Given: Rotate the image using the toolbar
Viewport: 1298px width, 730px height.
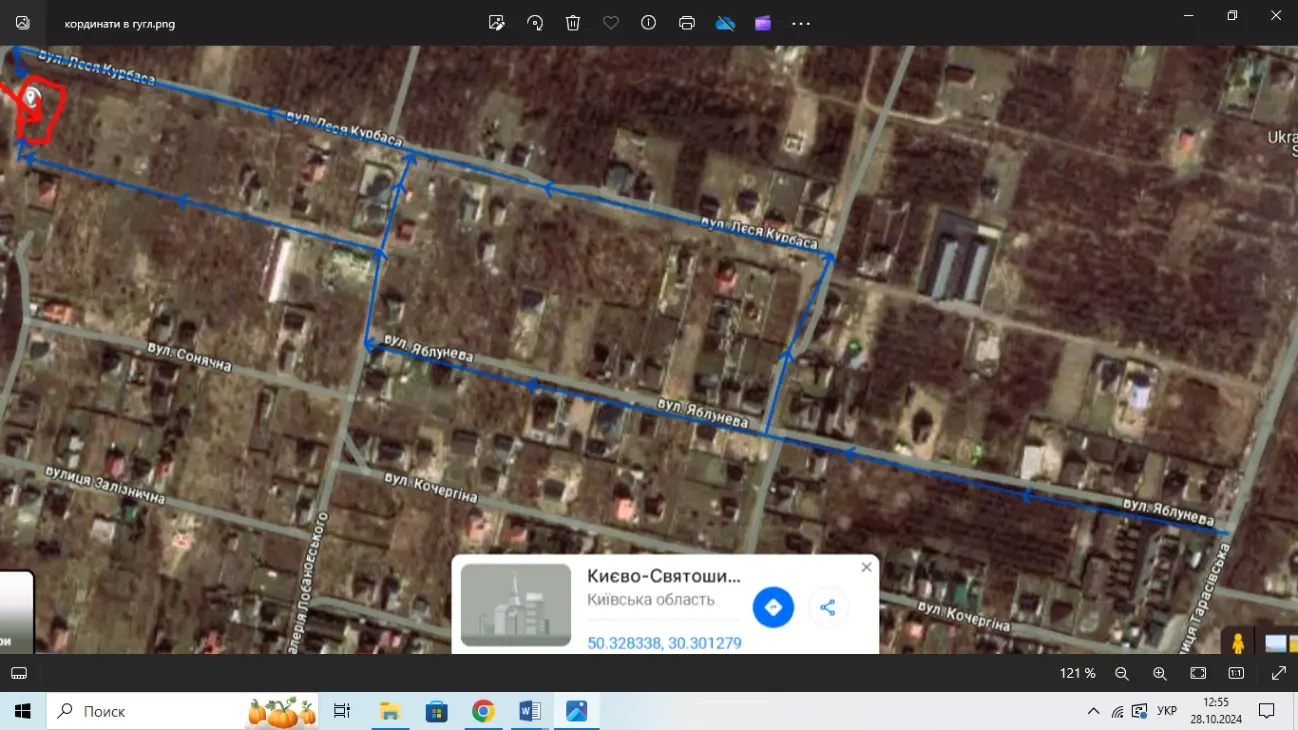Looking at the screenshot, I should tap(535, 23).
